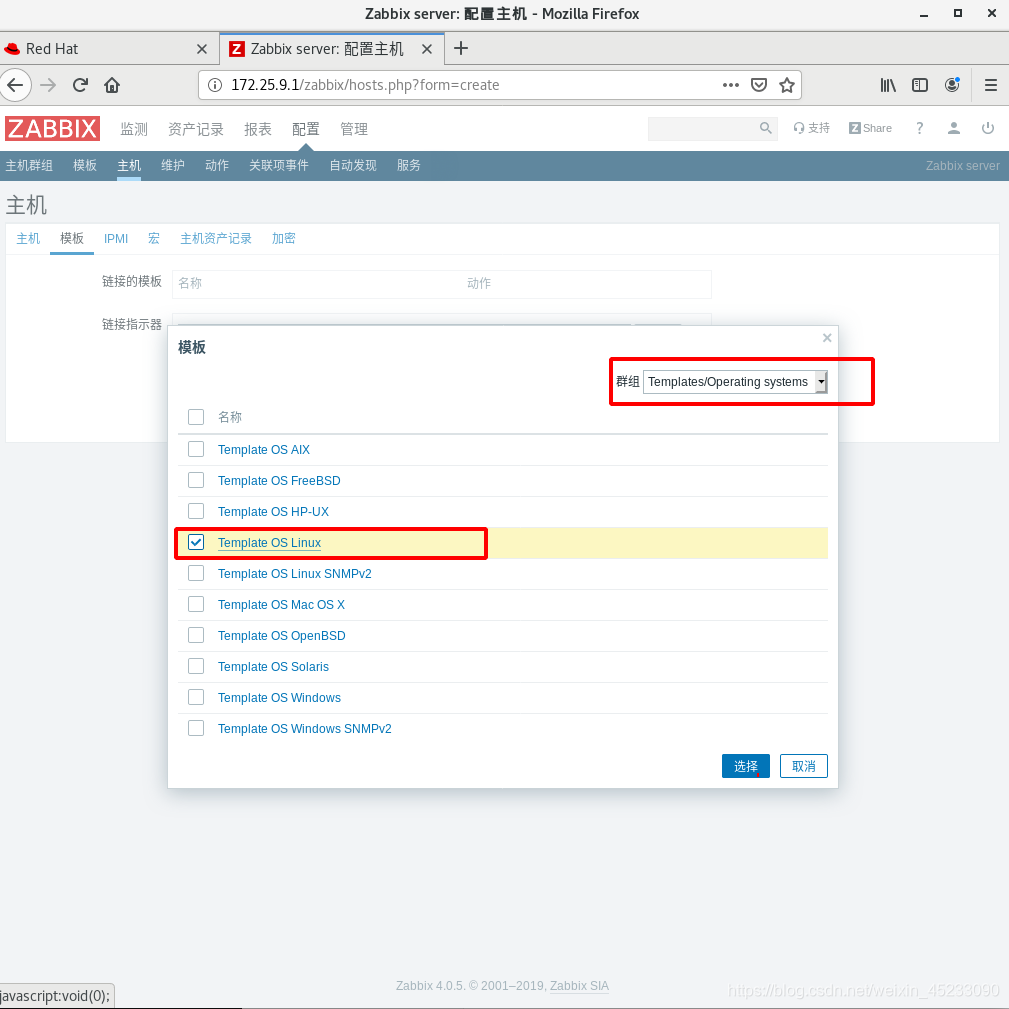Screen dimensions: 1009x1009
Task: Click the Firefox back arrow button
Action: pyautogui.click(x=15, y=85)
